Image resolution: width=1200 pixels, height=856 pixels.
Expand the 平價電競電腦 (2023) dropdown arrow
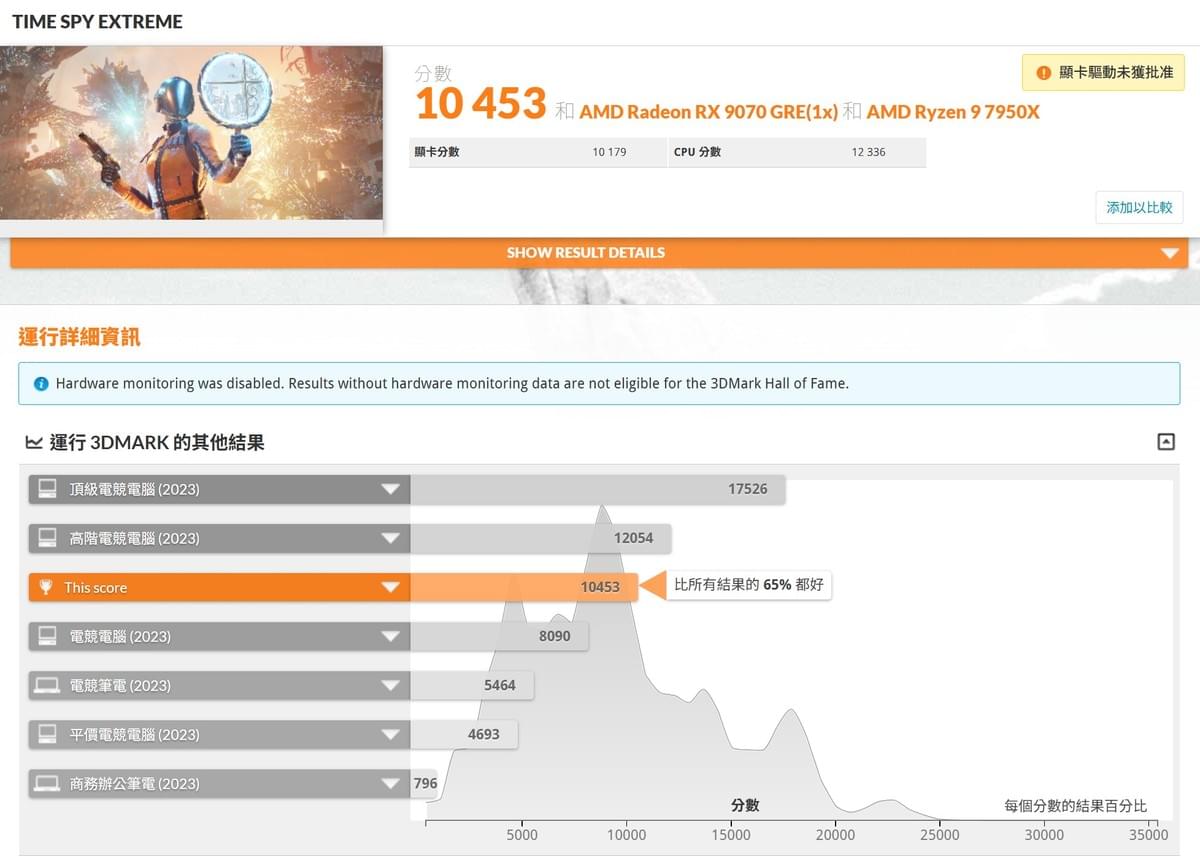pyautogui.click(x=391, y=734)
